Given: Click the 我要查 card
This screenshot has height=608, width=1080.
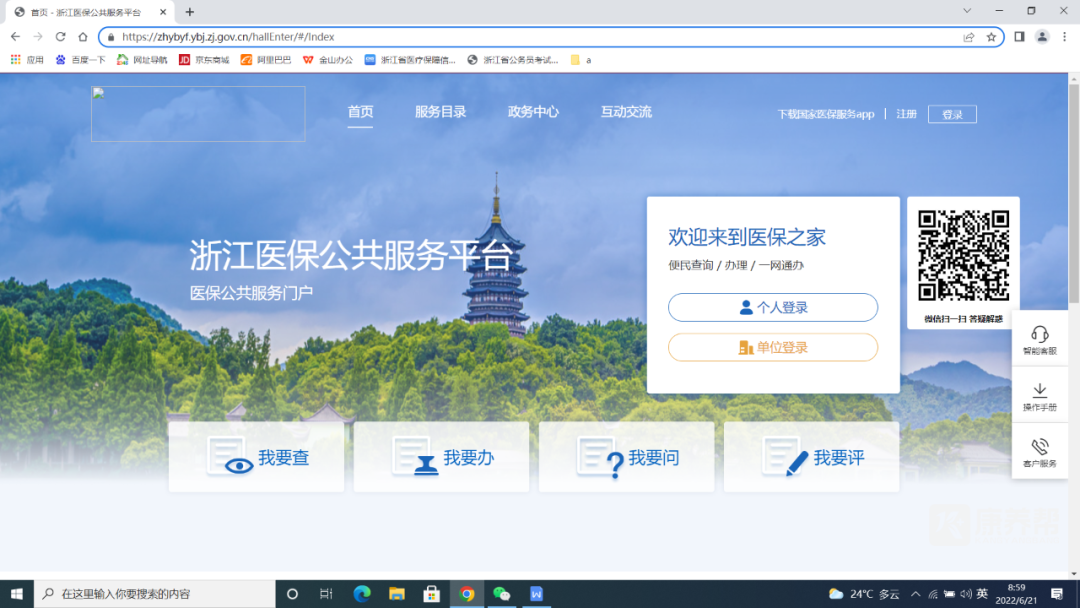Looking at the screenshot, I should (256, 457).
